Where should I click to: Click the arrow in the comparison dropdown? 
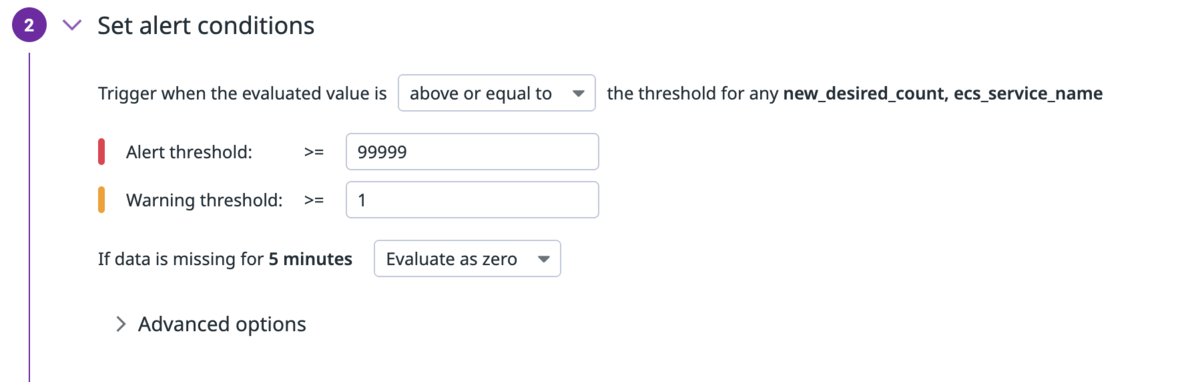pyautogui.click(x=577, y=94)
